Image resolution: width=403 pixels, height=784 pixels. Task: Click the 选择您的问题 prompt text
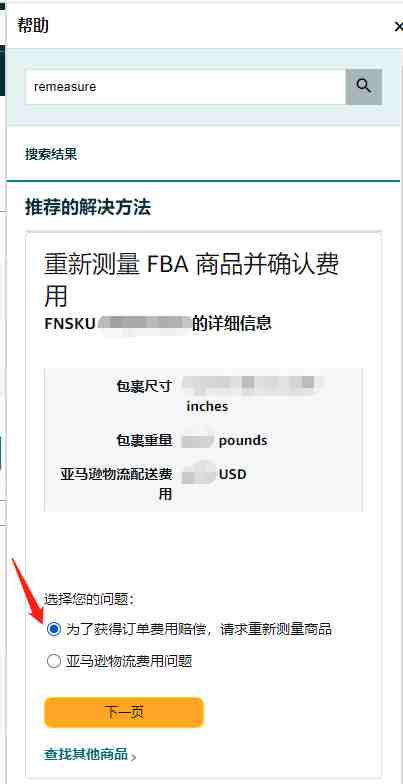tap(89, 599)
